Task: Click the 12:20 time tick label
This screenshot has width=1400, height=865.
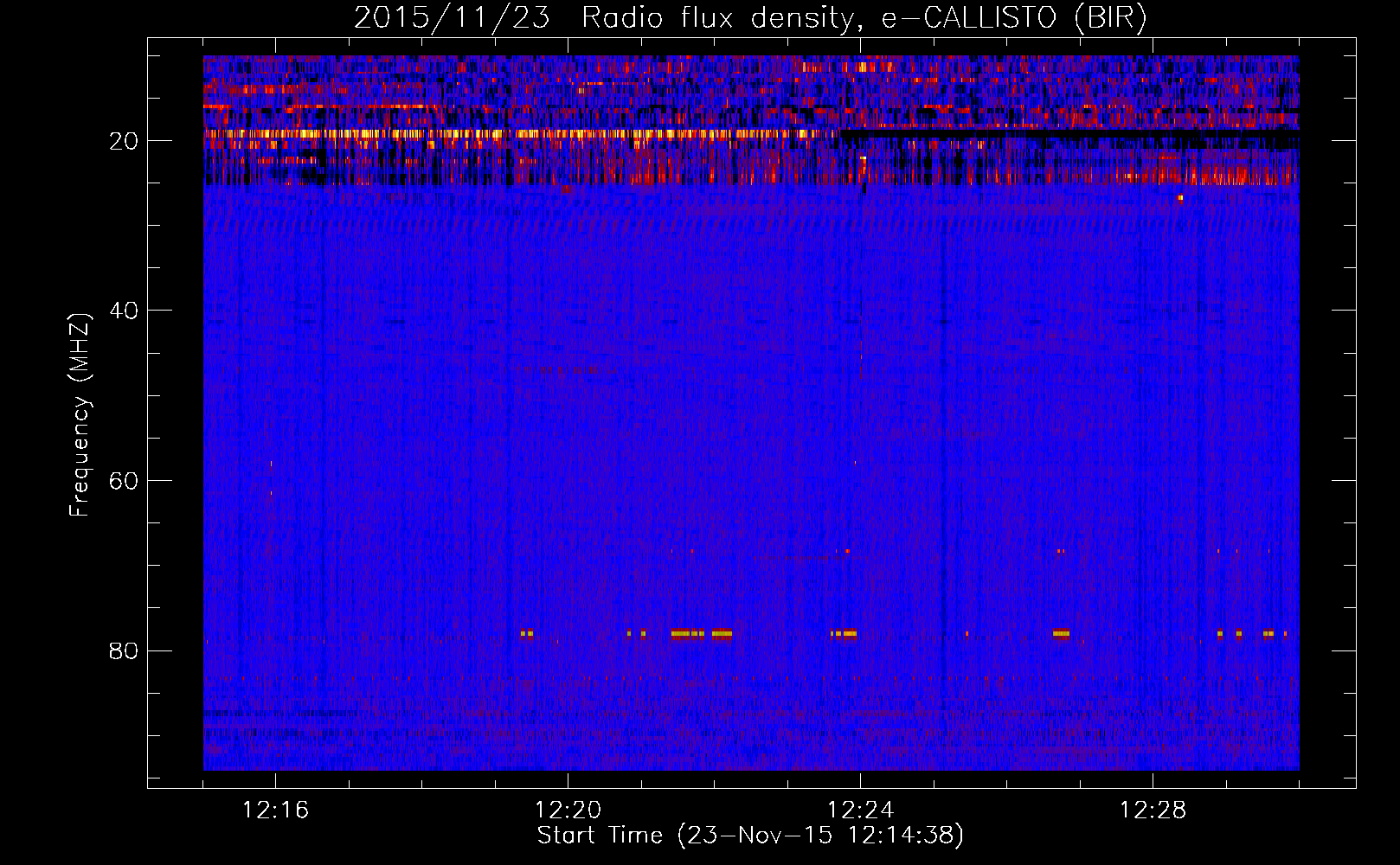Action: tap(568, 811)
